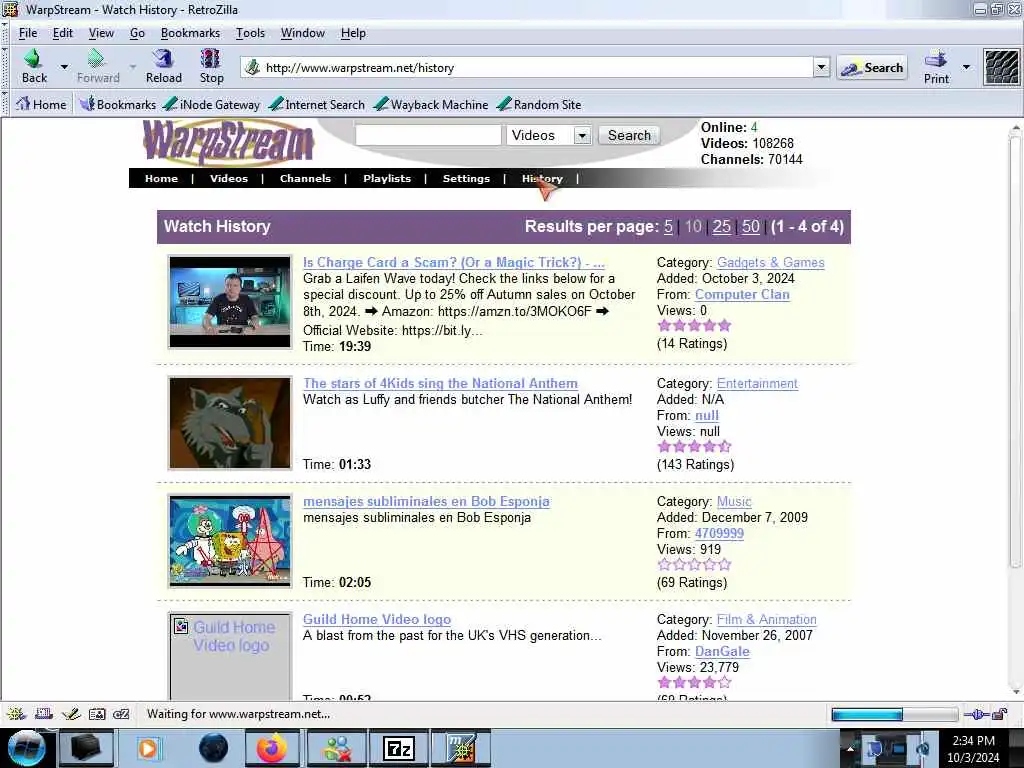Open the View menu
Screen dimensions: 1024x768
(x=101, y=33)
